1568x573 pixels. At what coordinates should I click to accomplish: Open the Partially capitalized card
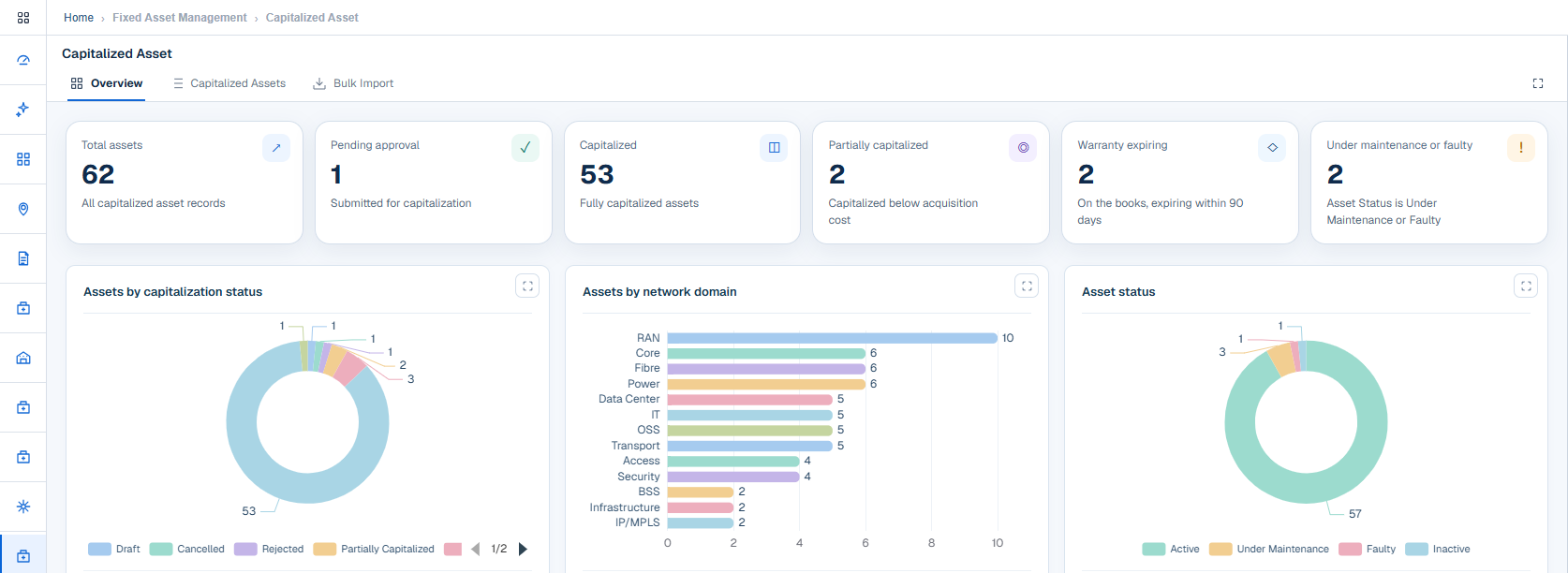(931, 183)
